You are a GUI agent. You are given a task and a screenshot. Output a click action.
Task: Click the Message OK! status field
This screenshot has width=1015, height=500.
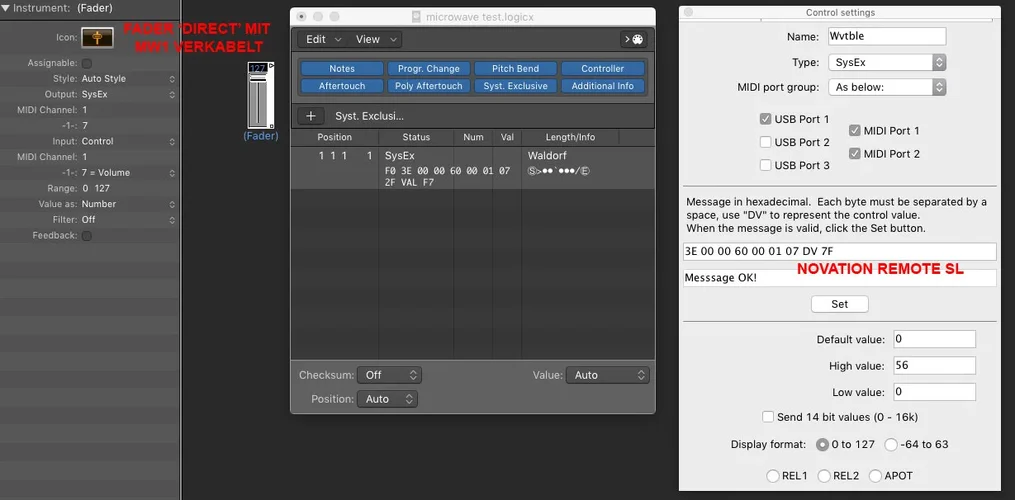(840, 278)
